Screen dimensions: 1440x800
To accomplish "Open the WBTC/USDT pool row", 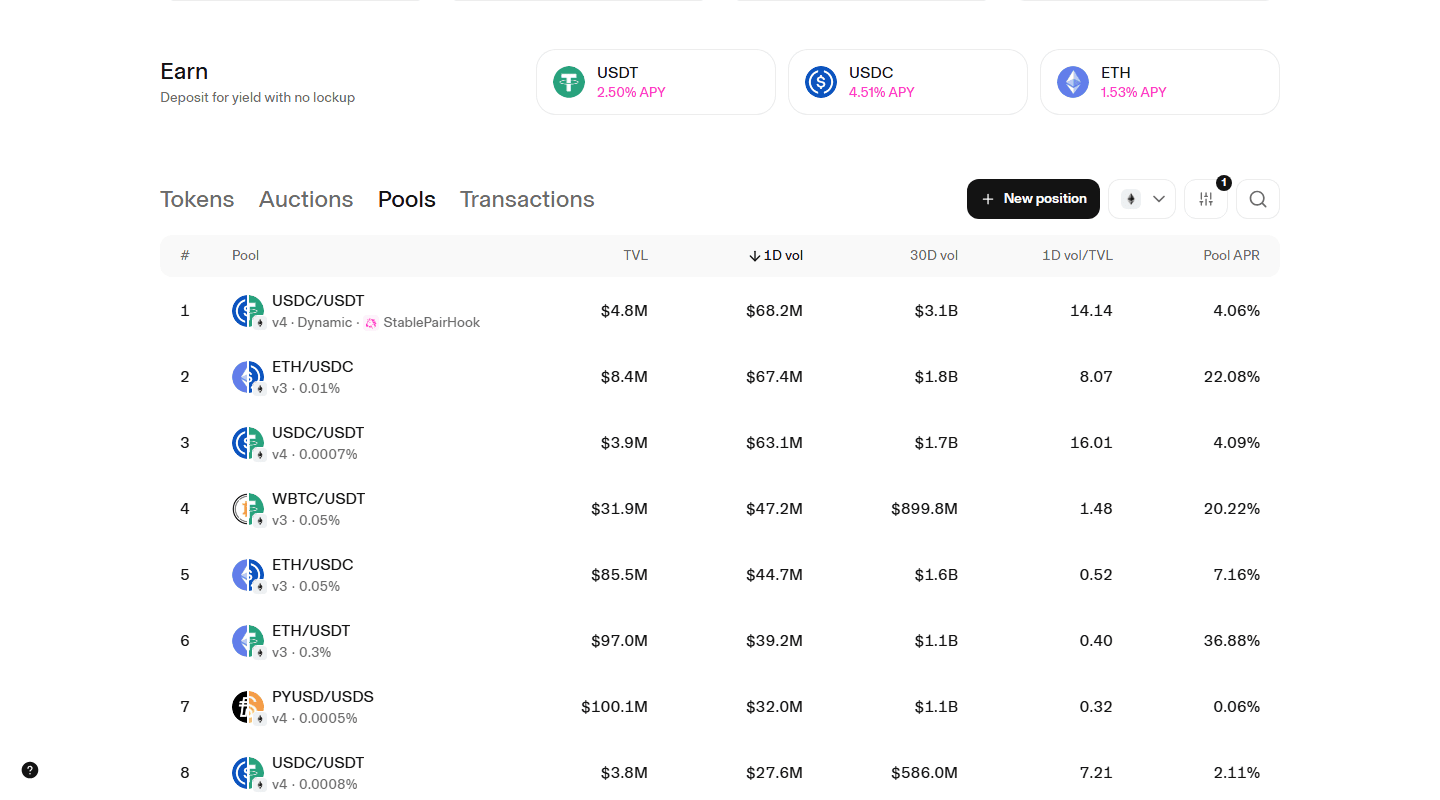I will (x=720, y=509).
